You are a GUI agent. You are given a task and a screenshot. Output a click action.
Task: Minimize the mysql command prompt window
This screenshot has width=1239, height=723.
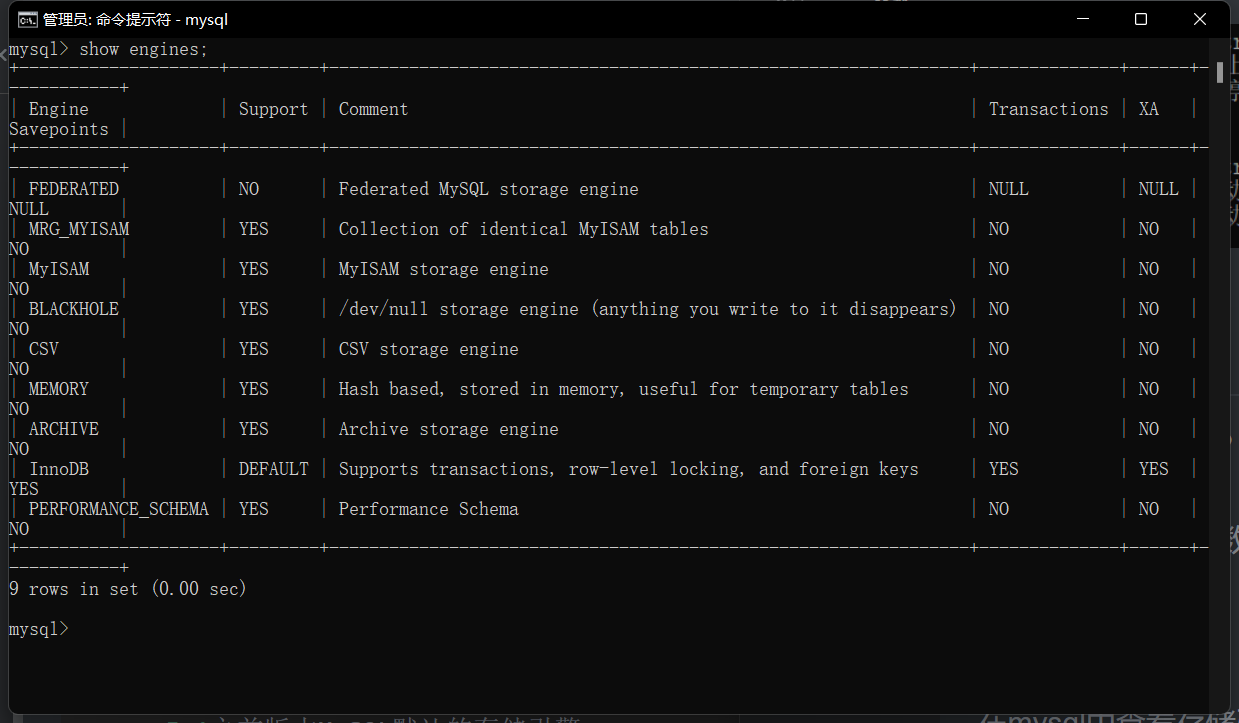click(1081, 19)
